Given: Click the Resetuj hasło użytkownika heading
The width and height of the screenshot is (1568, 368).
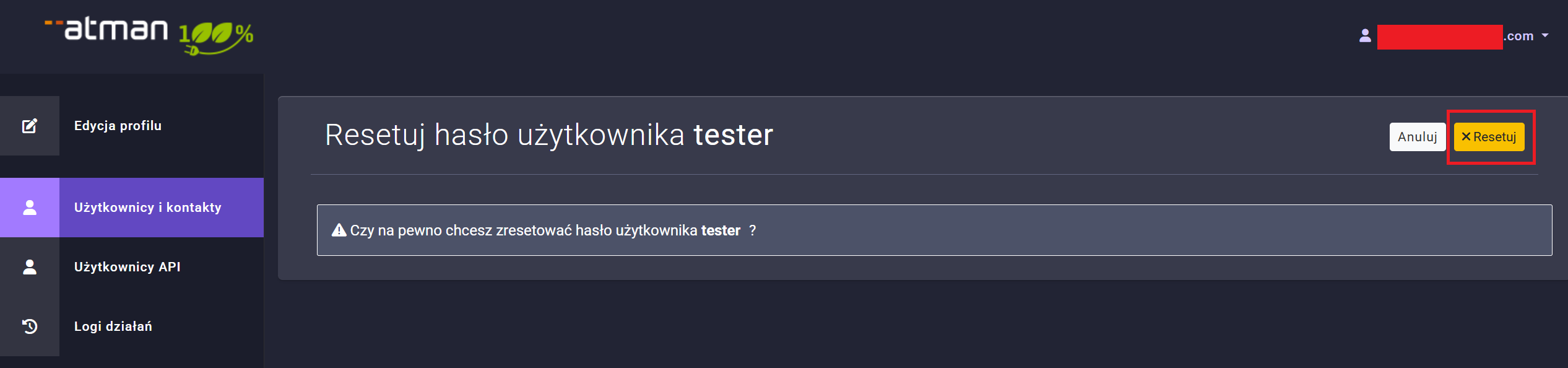Looking at the screenshot, I should click(x=505, y=135).
